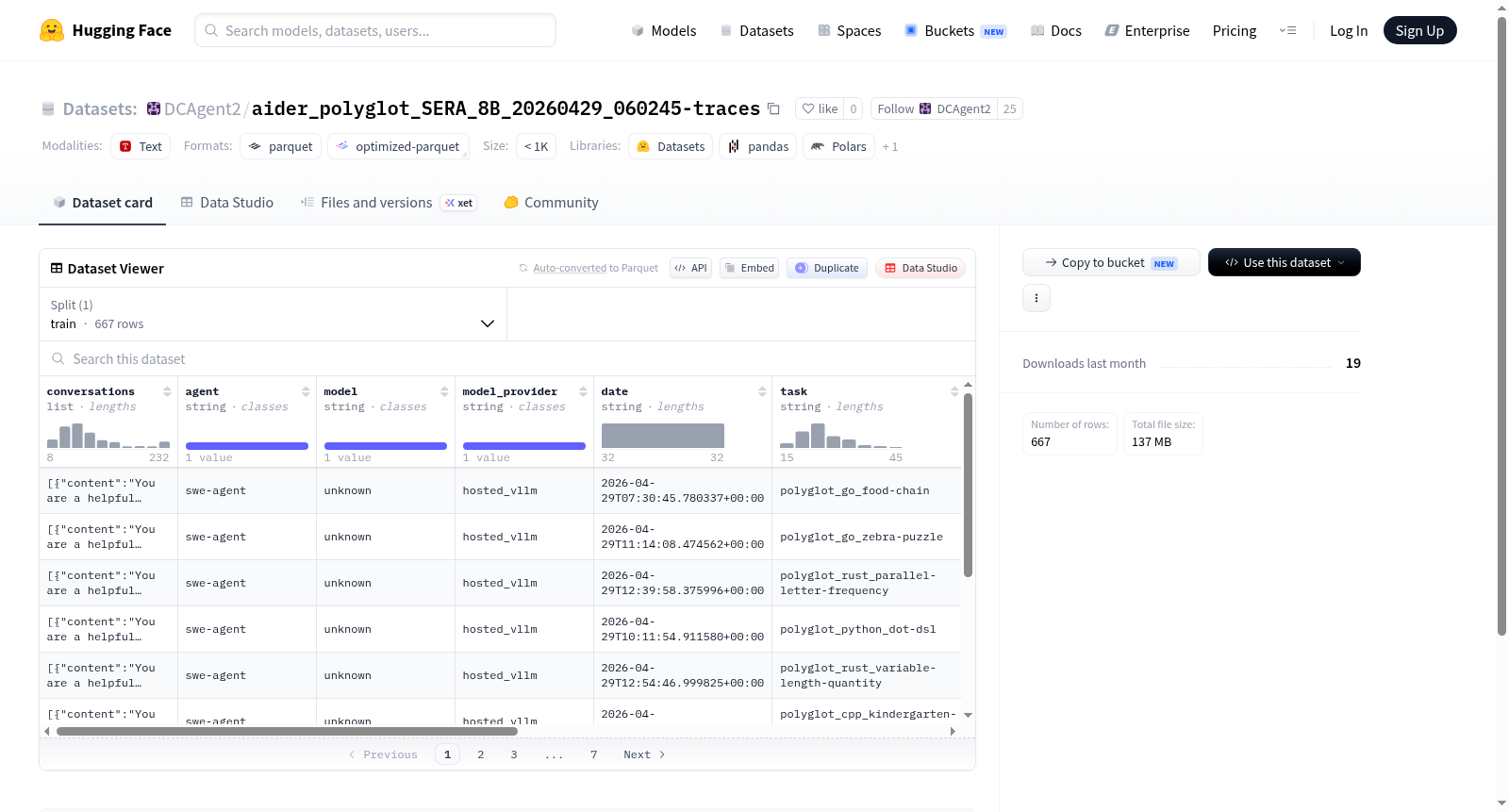The image size is (1509, 812).
Task: Click the Duplicate button
Action: (827, 268)
